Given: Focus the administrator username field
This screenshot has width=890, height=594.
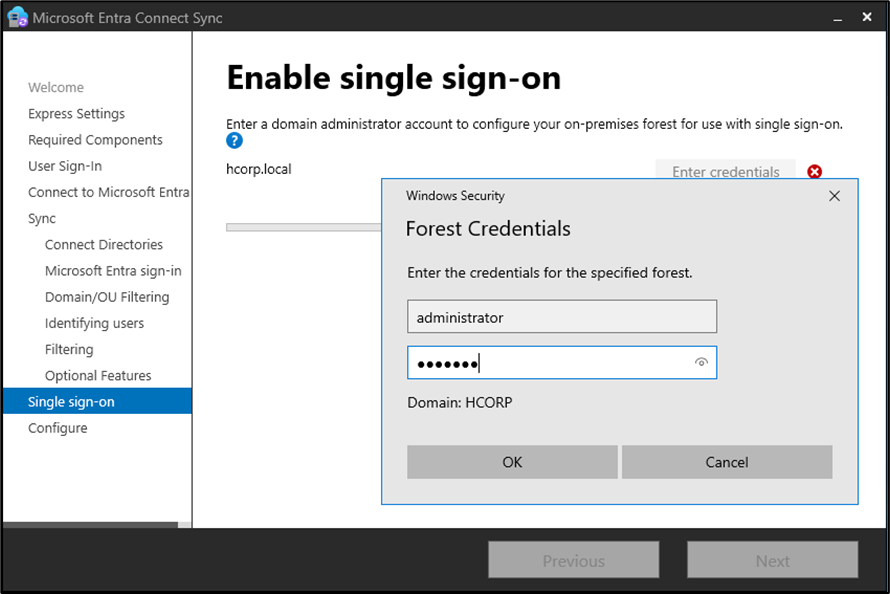Looking at the screenshot, I should click(x=561, y=317).
